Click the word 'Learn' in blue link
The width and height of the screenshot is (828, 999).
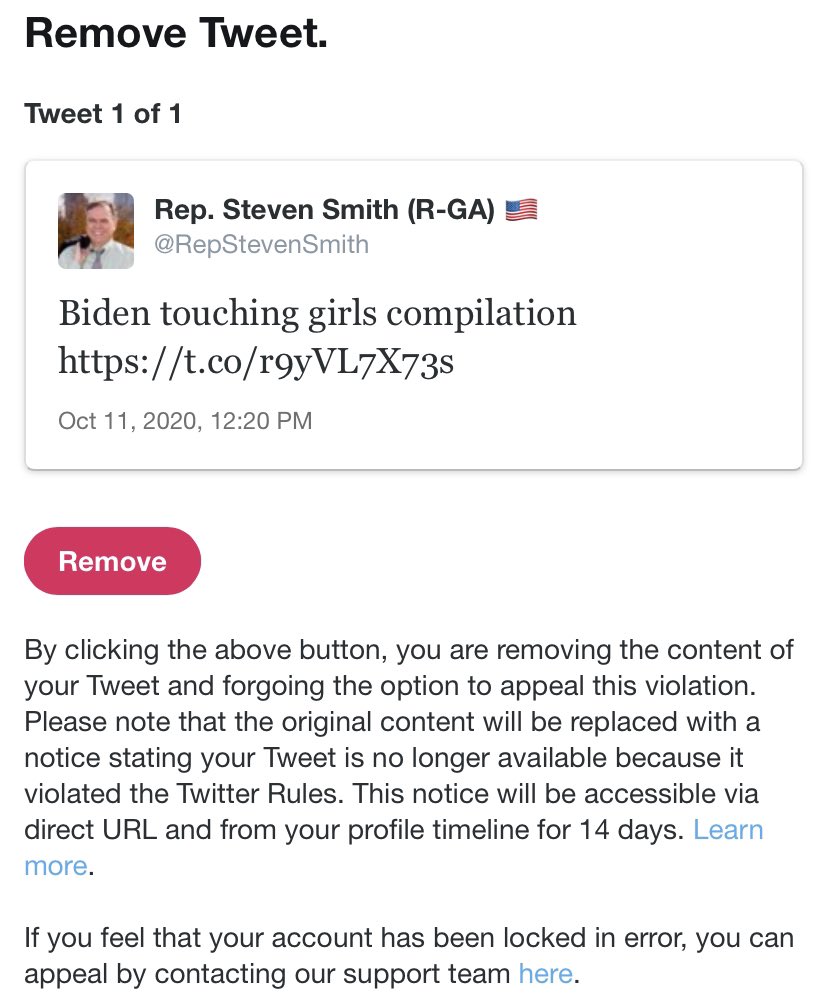728,830
